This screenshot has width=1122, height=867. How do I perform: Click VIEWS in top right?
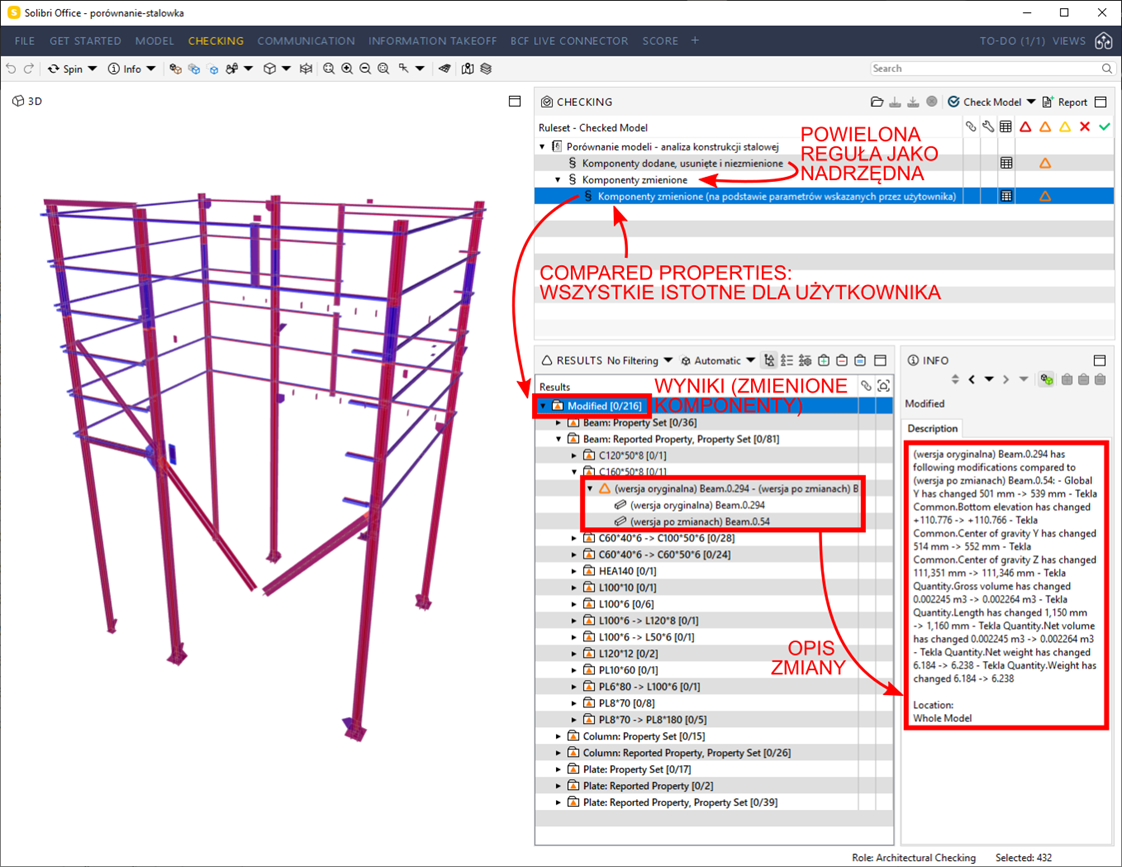point(1069,41)
